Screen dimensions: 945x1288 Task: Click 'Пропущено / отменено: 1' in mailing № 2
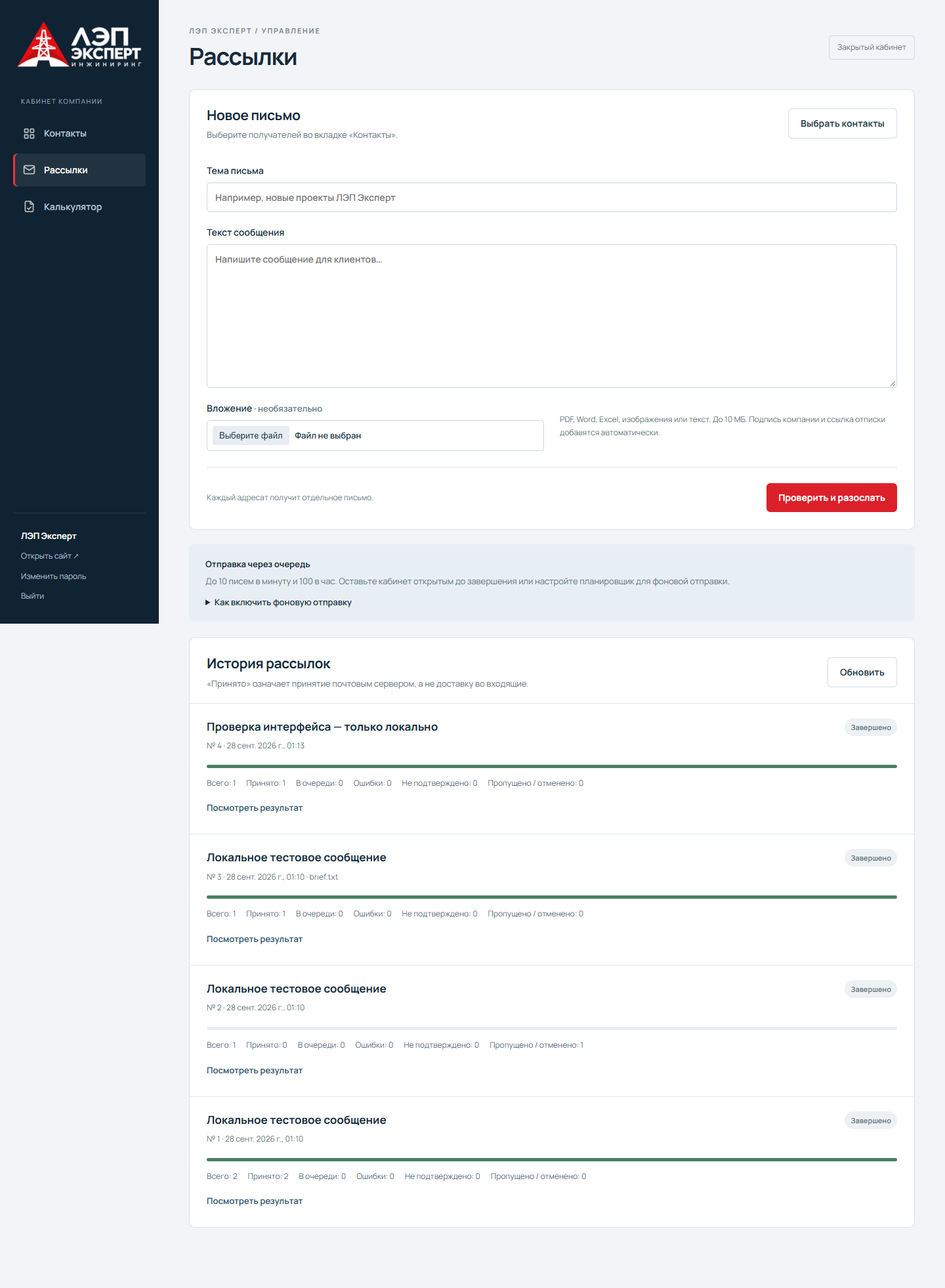[536, 1045]
